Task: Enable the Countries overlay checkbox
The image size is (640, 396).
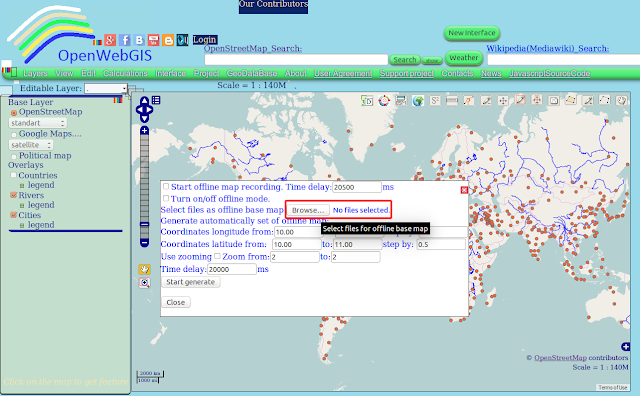Action: 13,175
